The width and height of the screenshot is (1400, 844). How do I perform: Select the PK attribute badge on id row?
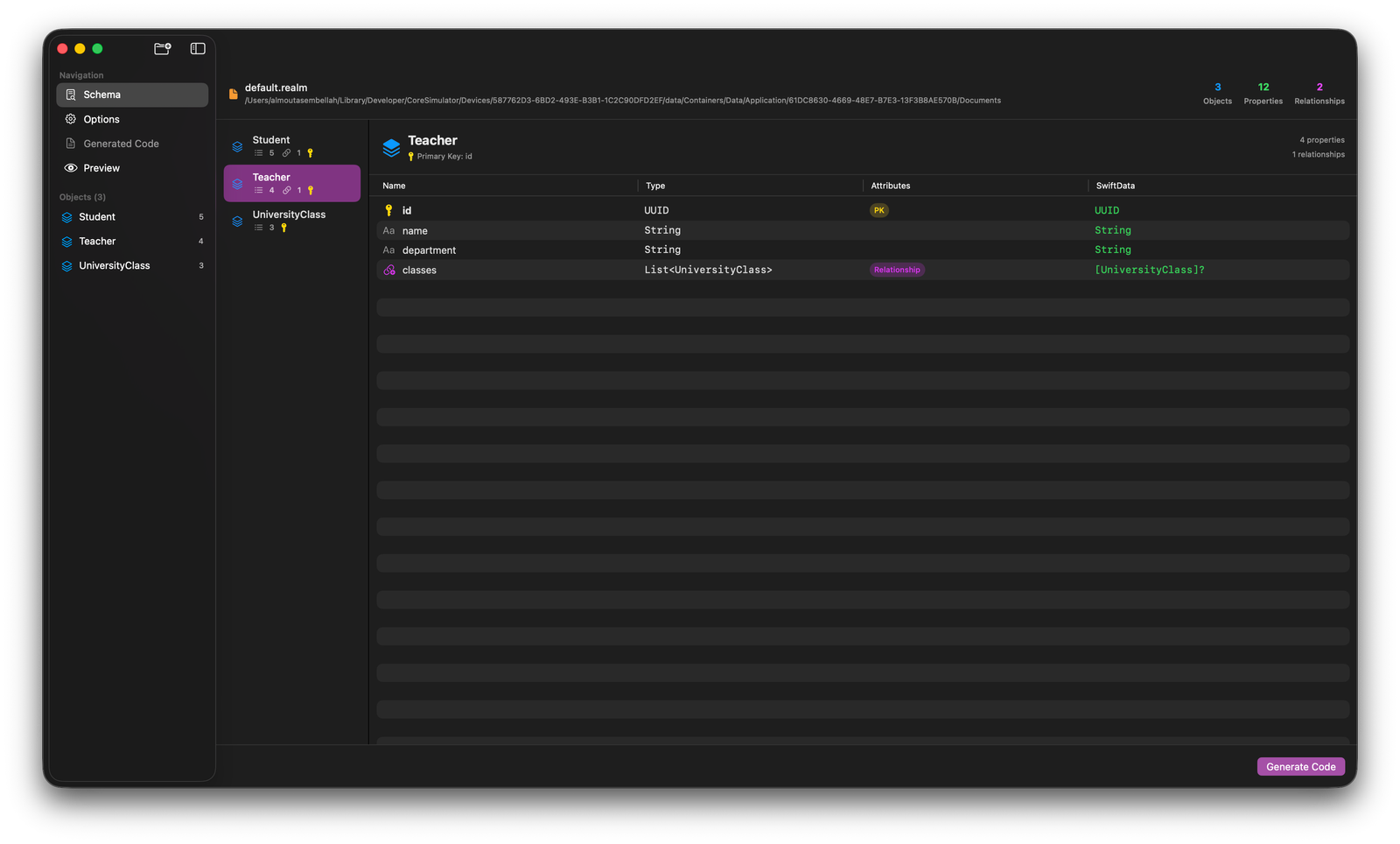pos(878,210)
